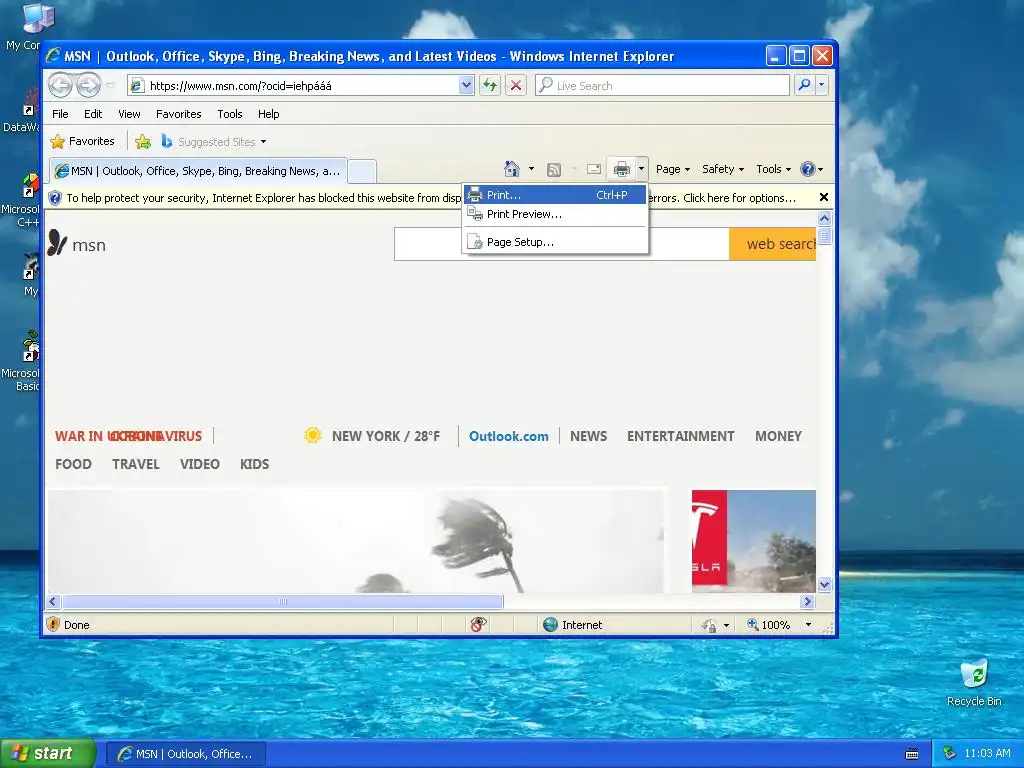Open the Safety command bar menu

click(x=722, y=169)
